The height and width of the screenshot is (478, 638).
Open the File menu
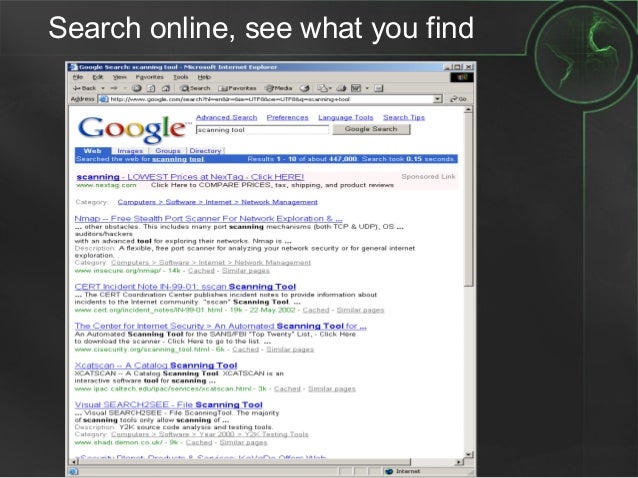pyautogui.click(x=78, y=77)
